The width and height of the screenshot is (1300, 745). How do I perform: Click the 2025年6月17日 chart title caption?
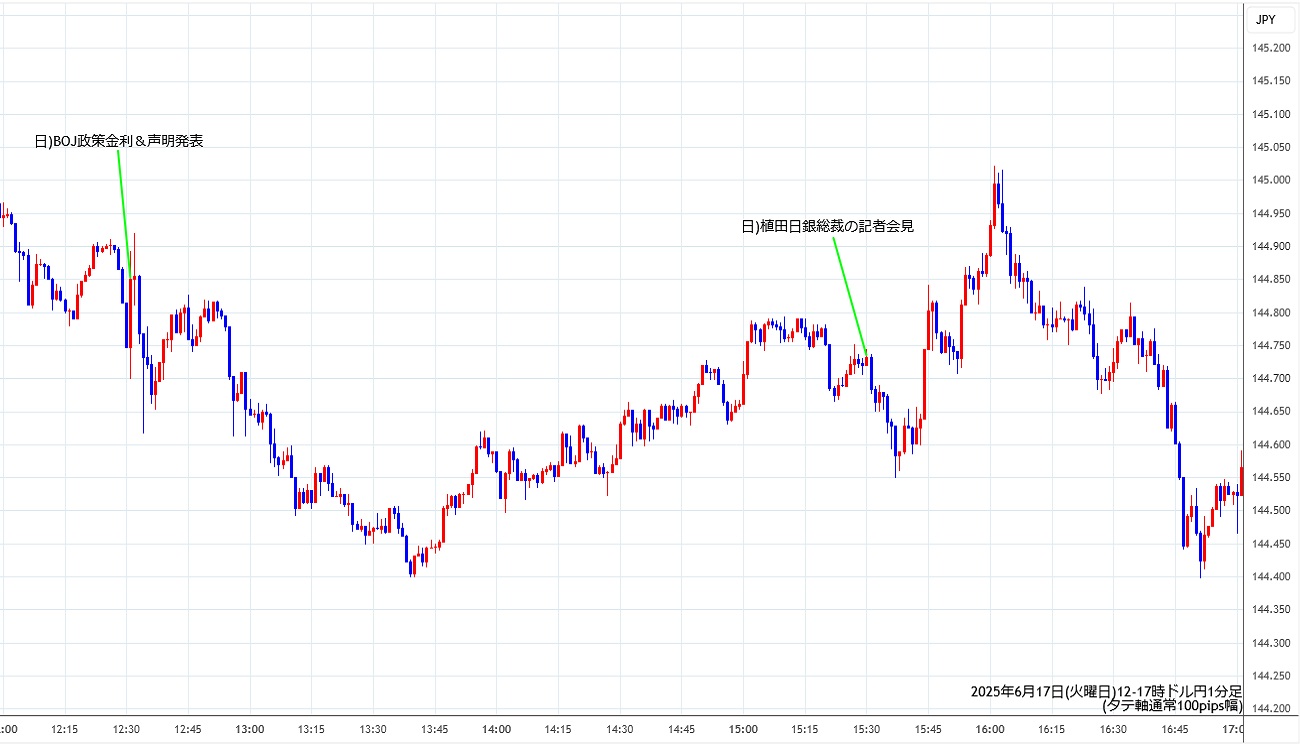point(1106,691)
